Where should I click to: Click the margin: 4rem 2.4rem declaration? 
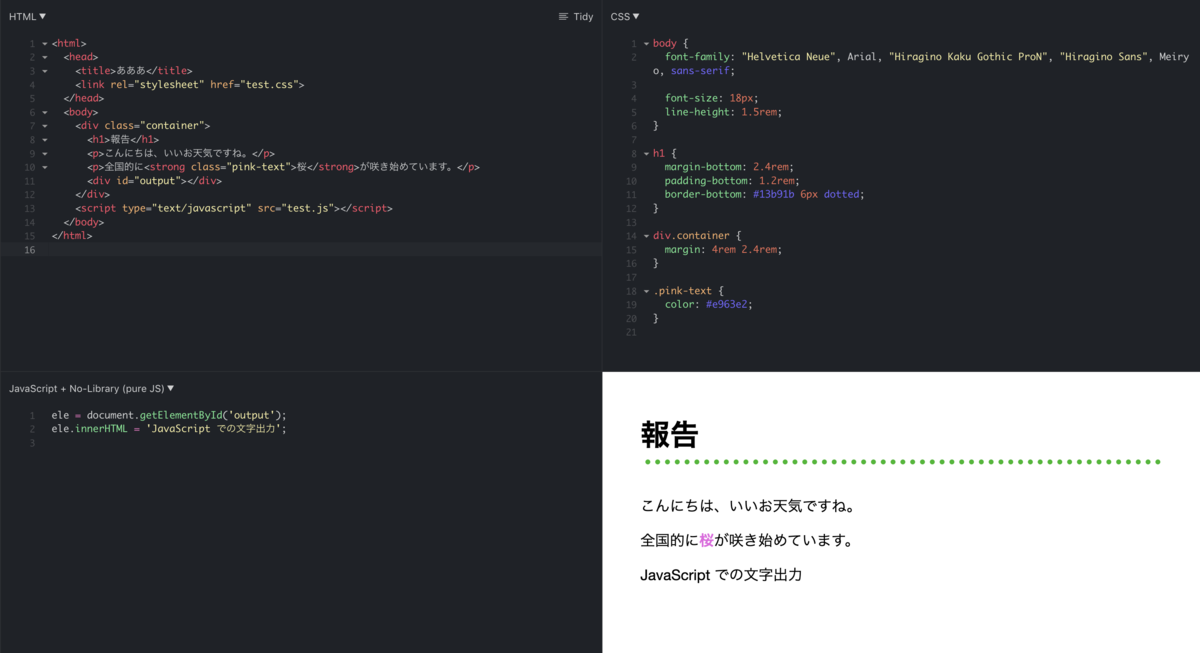[x=723, y=250]
